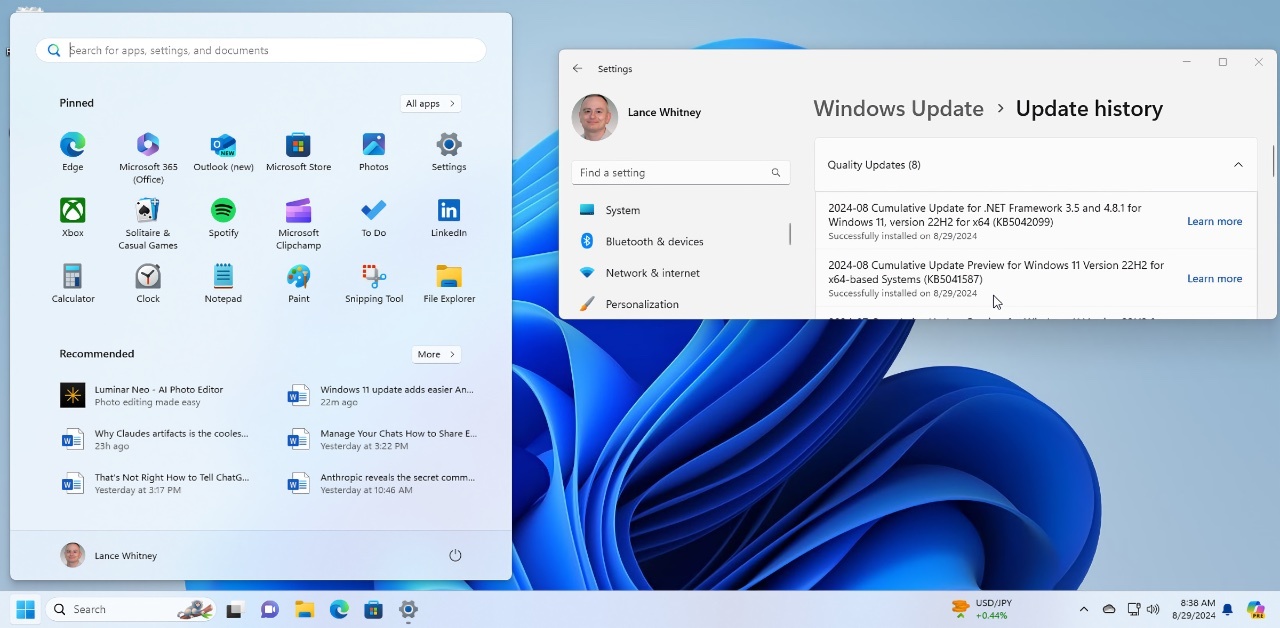Show hidden system tray icons

point(1084,609)
